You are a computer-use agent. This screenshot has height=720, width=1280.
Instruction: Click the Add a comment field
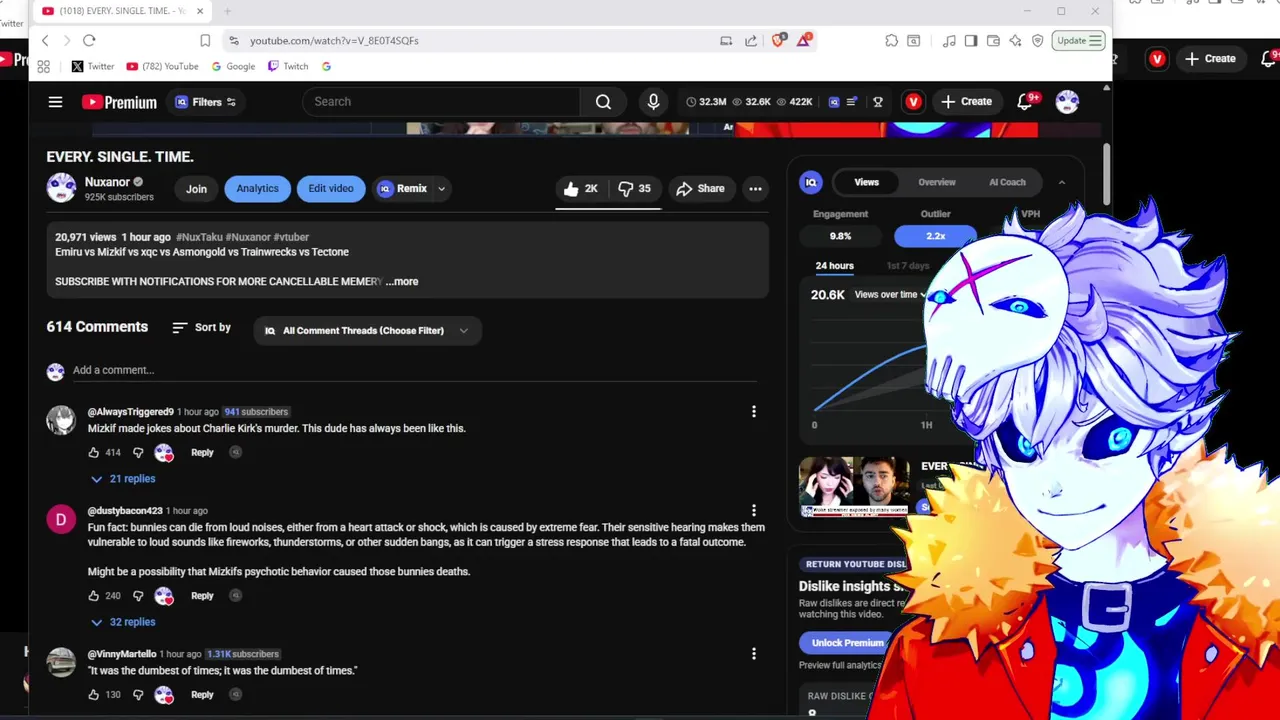[x=414, y=370]
